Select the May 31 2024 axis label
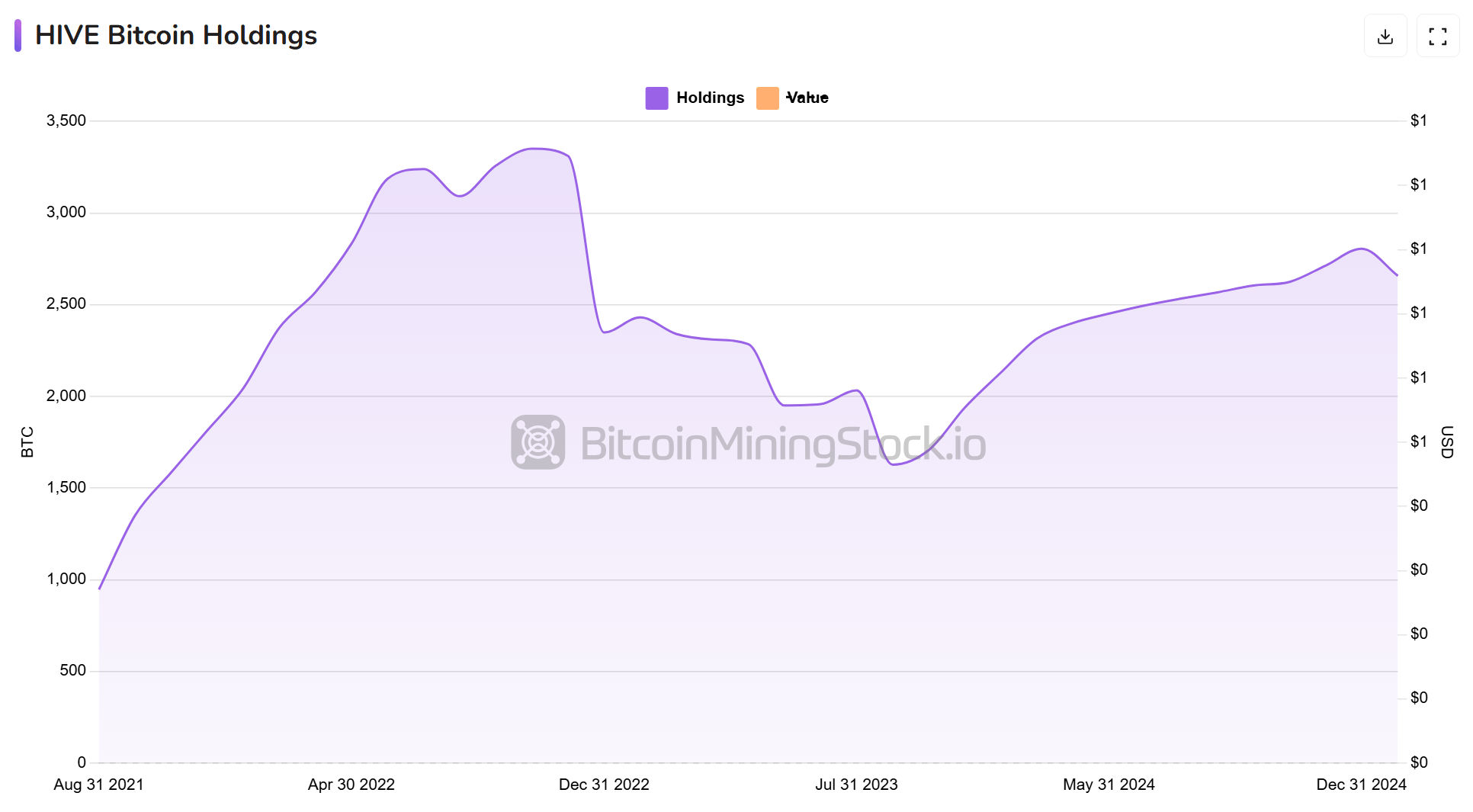This screenshot has height=812, width=1473. (1109, 785)
